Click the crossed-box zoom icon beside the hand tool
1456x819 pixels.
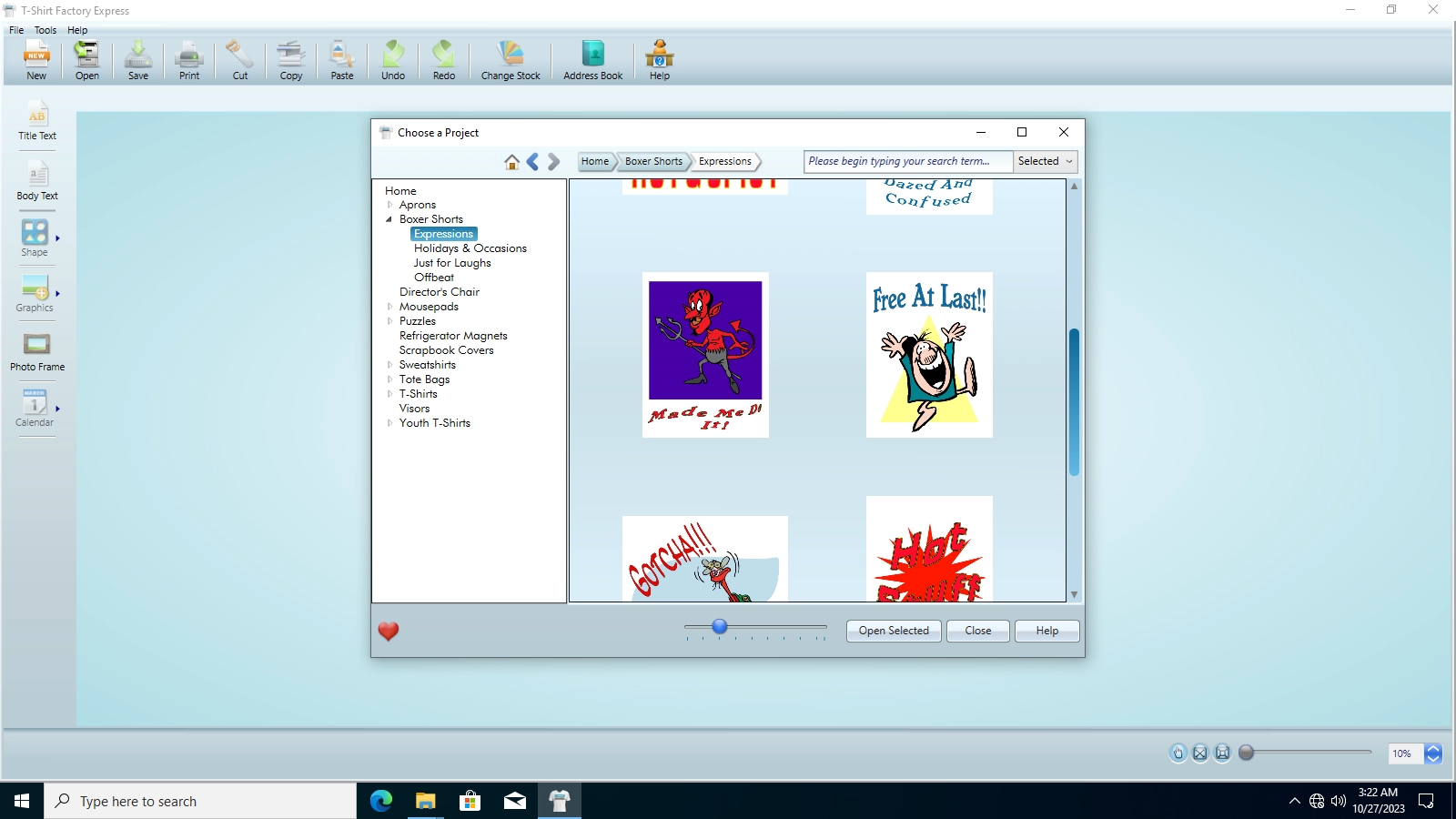point(1200,753)
